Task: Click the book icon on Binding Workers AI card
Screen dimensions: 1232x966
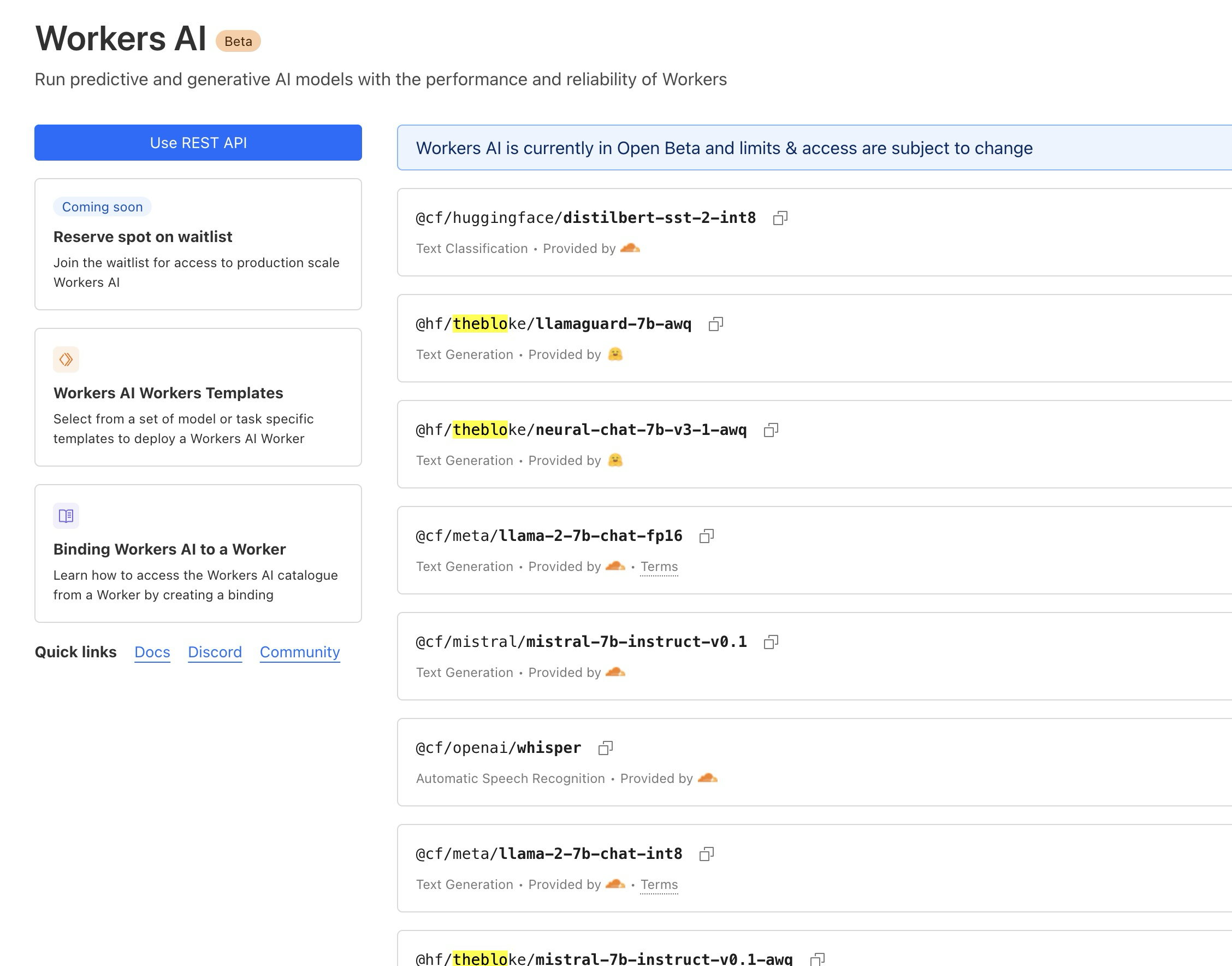Action: [66, 515]
